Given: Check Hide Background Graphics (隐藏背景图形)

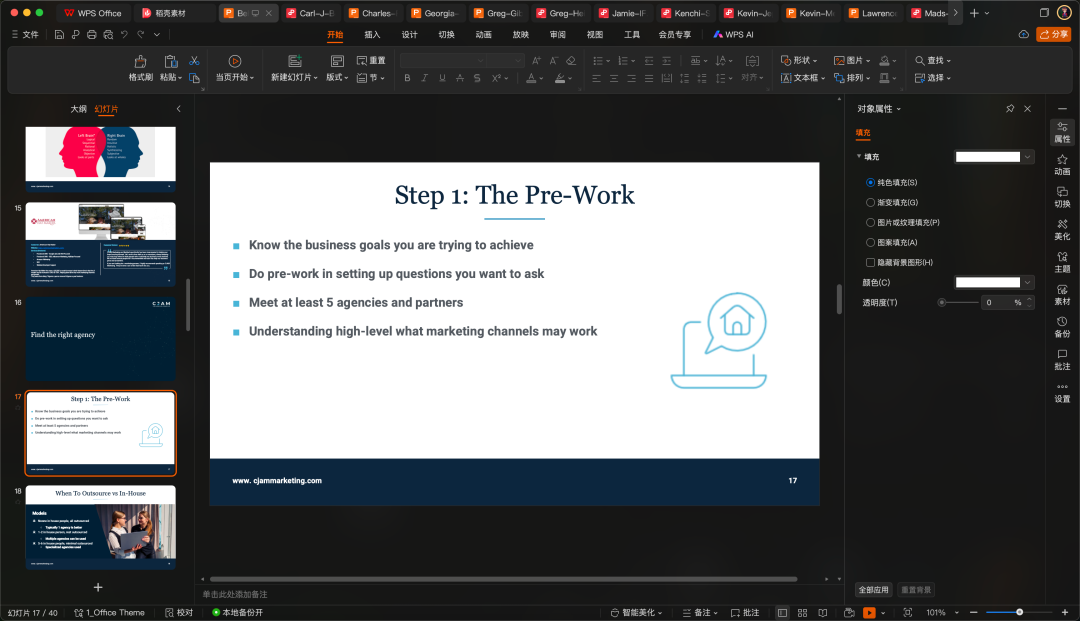Looking at the screenshot, I should [x=870, y=262].
